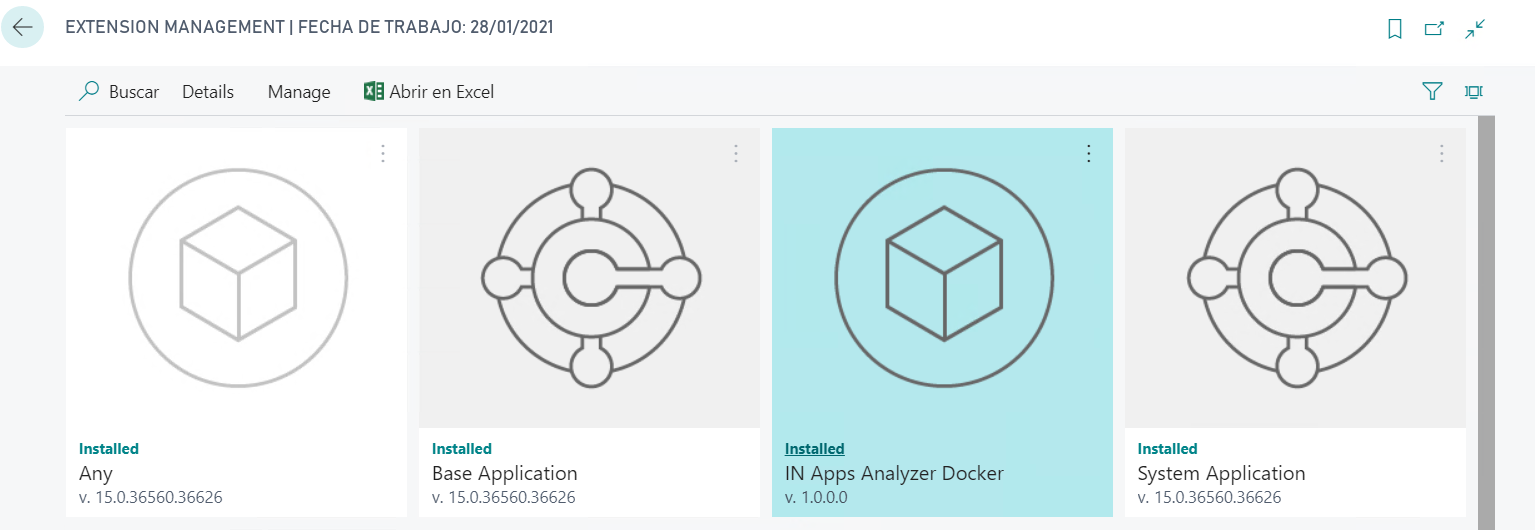
Task: Click the bookmark icon in header
Action: tap(1395, 29)
